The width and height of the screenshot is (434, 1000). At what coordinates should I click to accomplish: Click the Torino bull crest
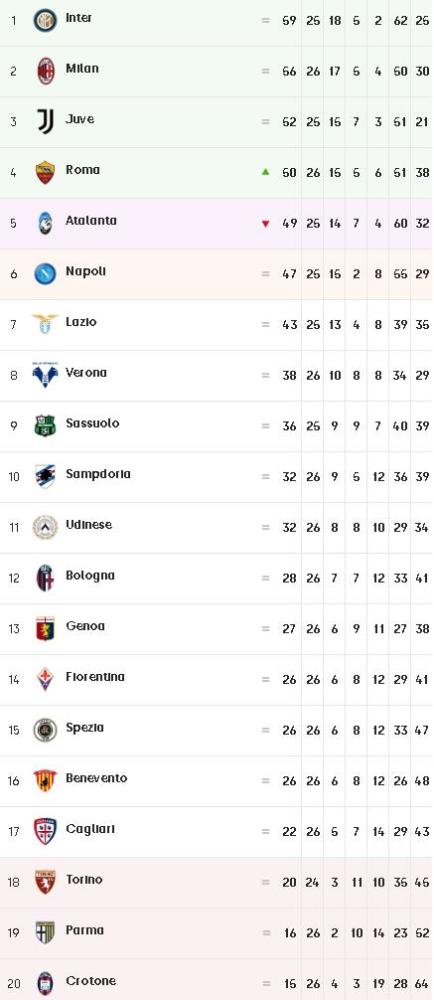coord(45,881)
